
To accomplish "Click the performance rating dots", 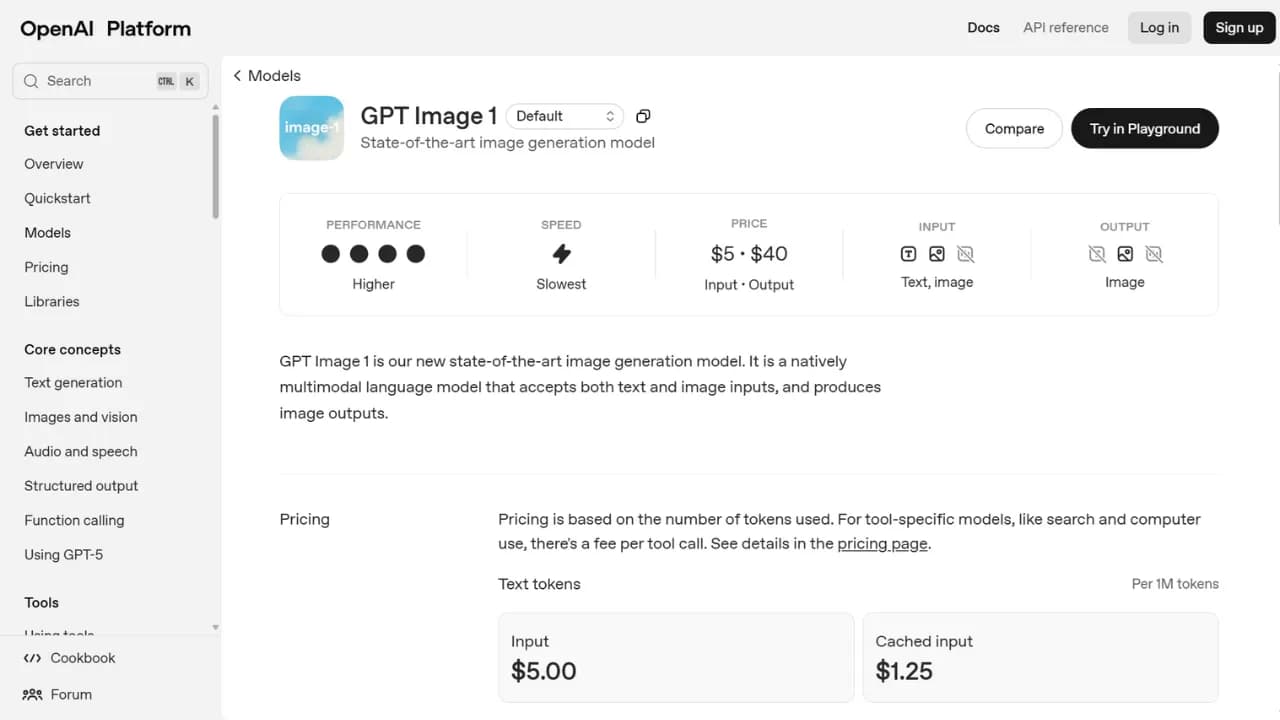I will 373,254.
